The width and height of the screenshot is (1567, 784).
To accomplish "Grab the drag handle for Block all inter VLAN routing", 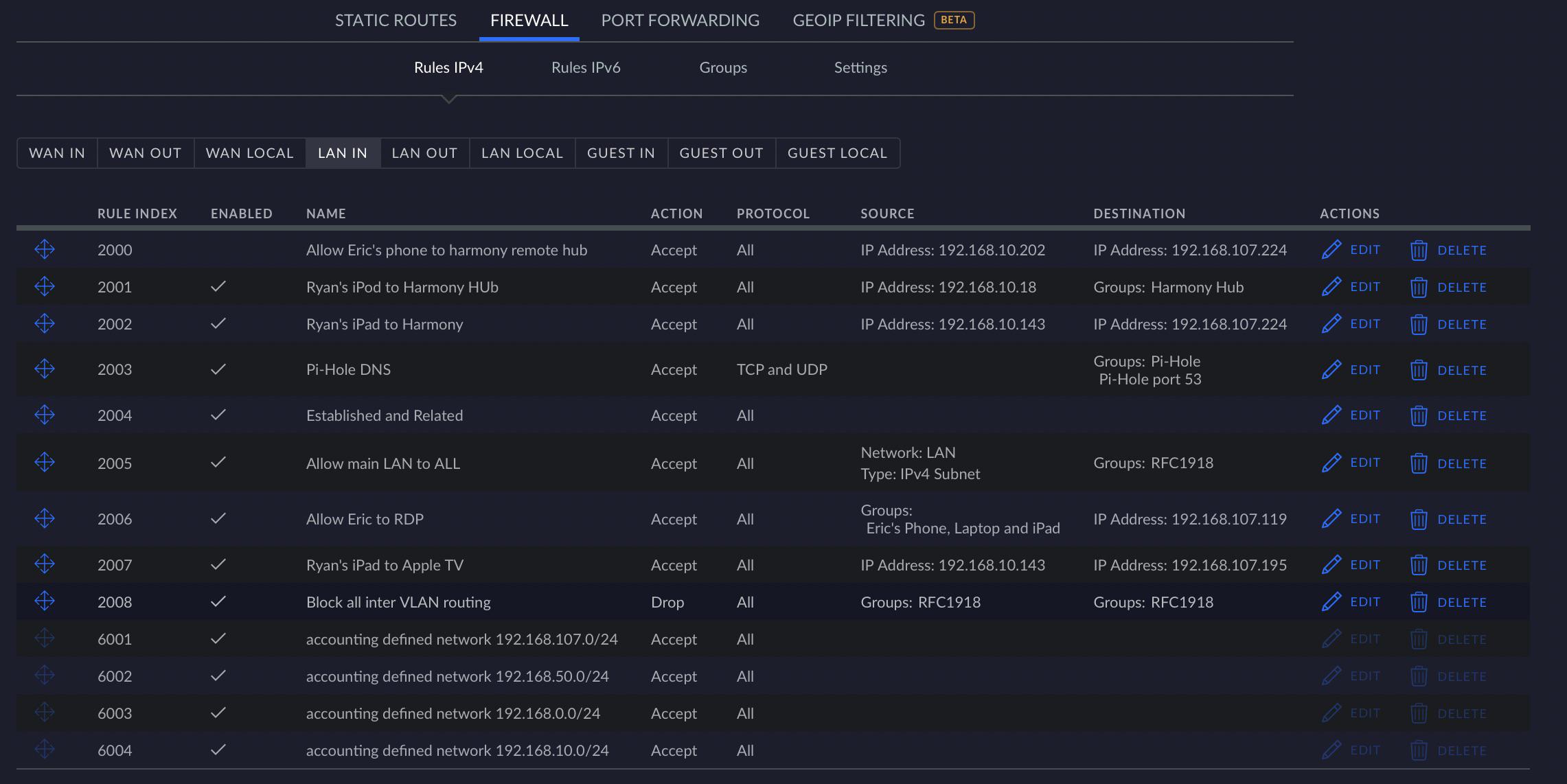I will click(x=44, y=601).
